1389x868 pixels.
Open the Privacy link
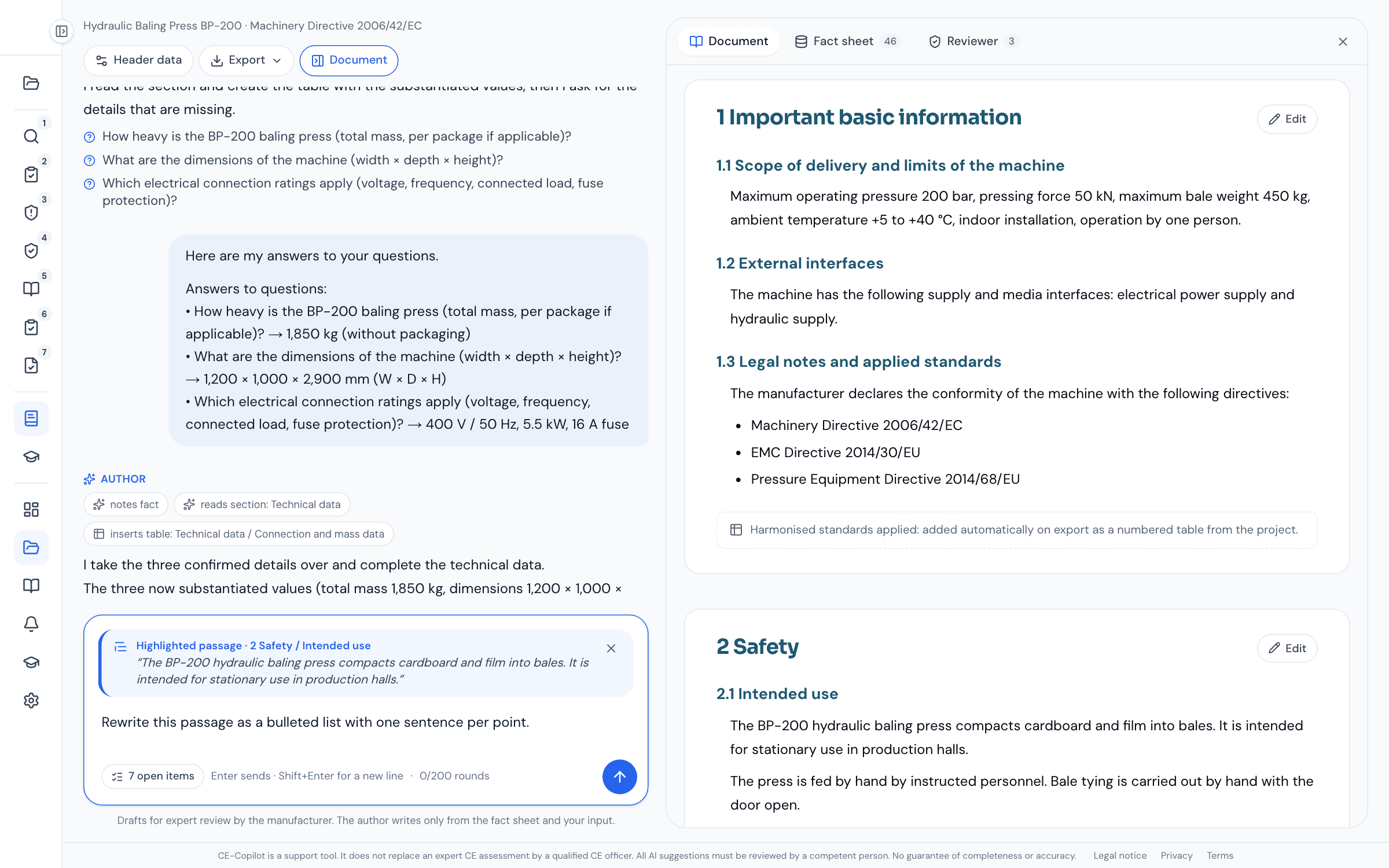(x=1176, y=855)
